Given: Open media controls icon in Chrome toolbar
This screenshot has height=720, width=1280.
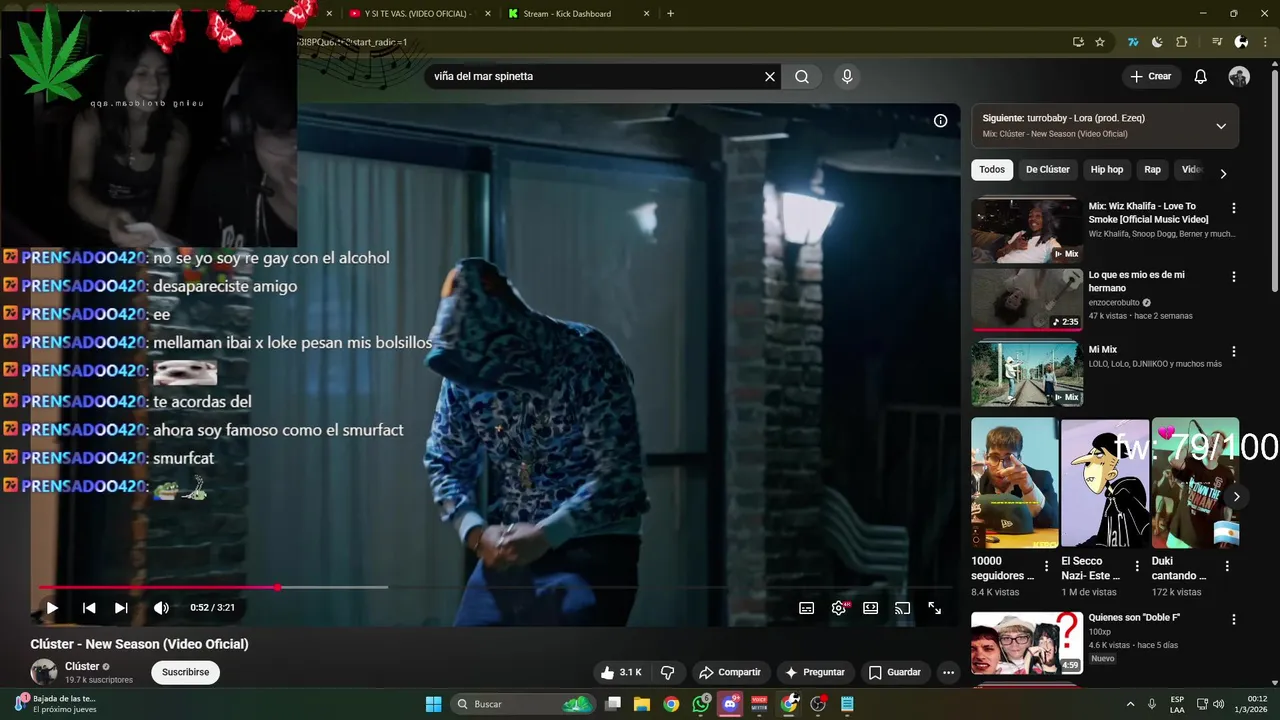Looking at the screenshot, I should (1217, 42).
